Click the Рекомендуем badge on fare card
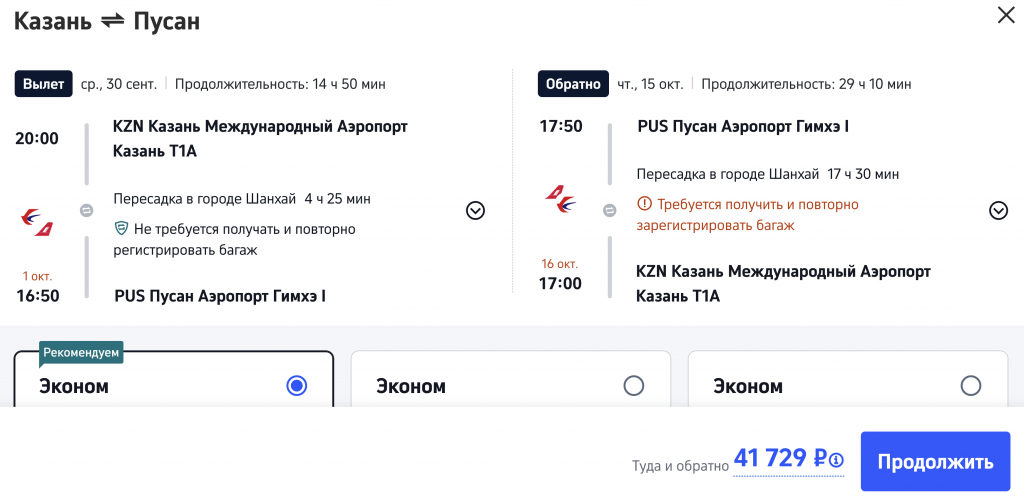Viewport: 1024px width, 496px height. 81,352
